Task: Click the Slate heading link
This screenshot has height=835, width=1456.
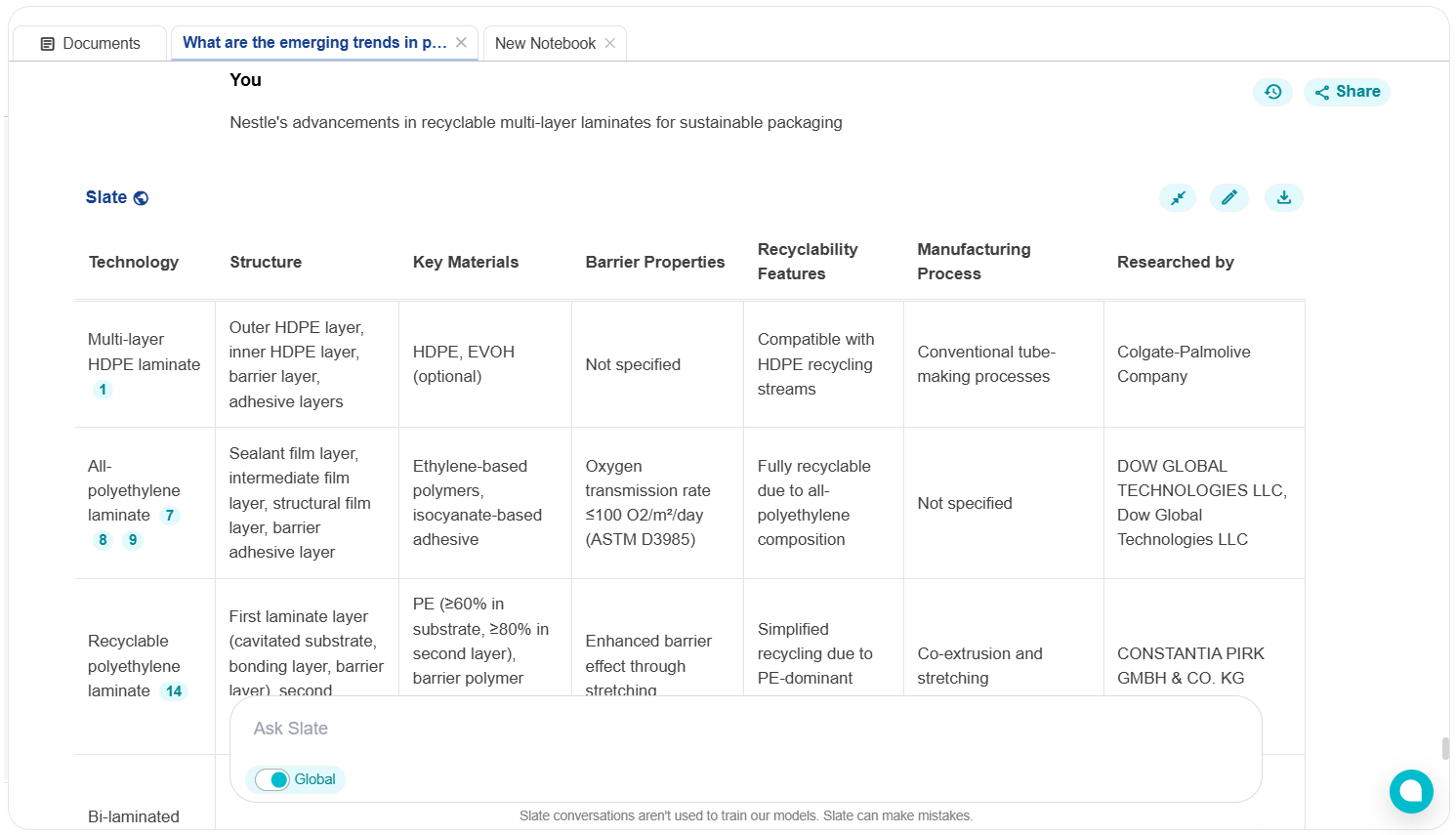Action: click(105, 198)
